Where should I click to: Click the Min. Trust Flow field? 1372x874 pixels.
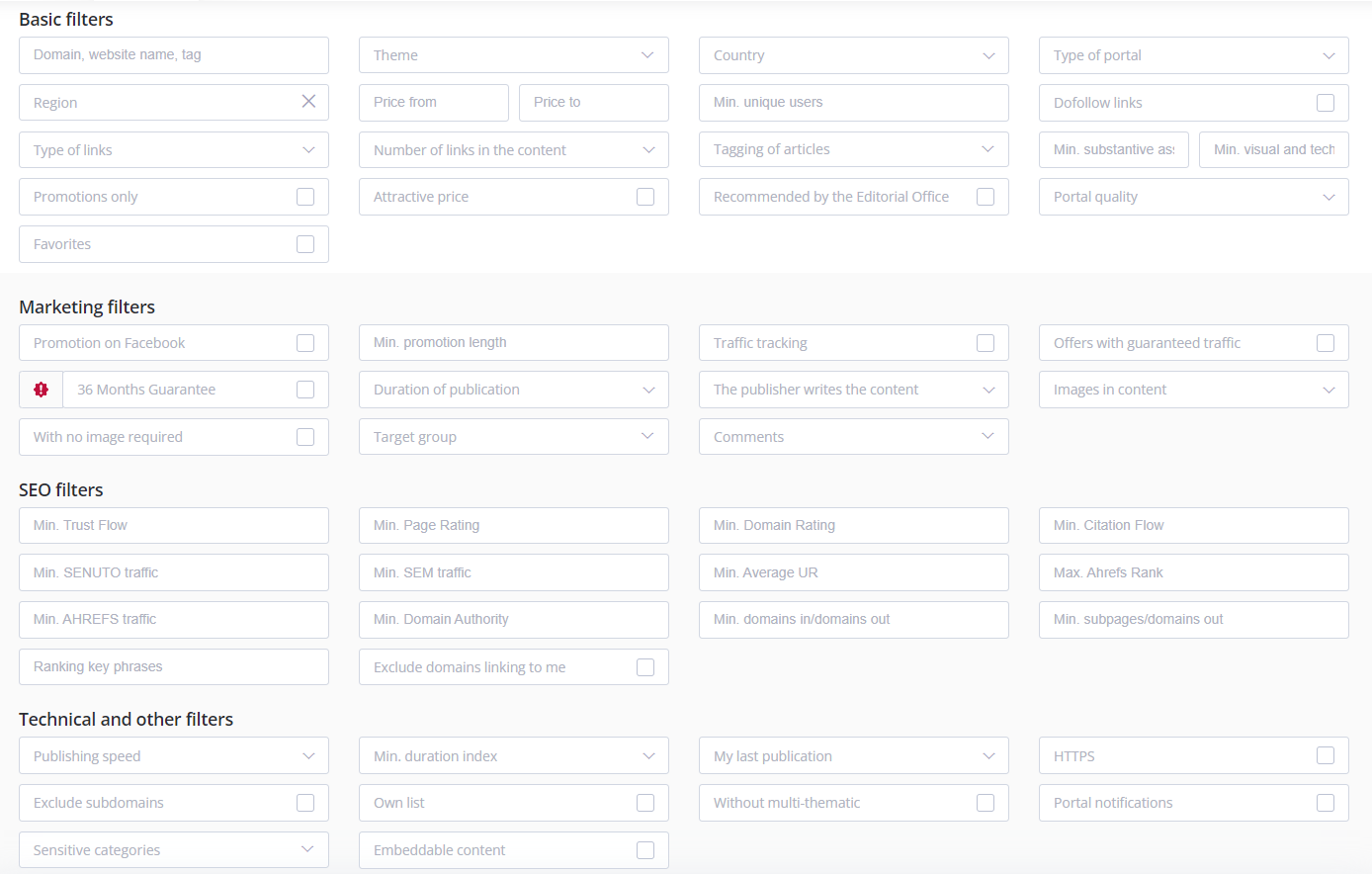point(173,526)
